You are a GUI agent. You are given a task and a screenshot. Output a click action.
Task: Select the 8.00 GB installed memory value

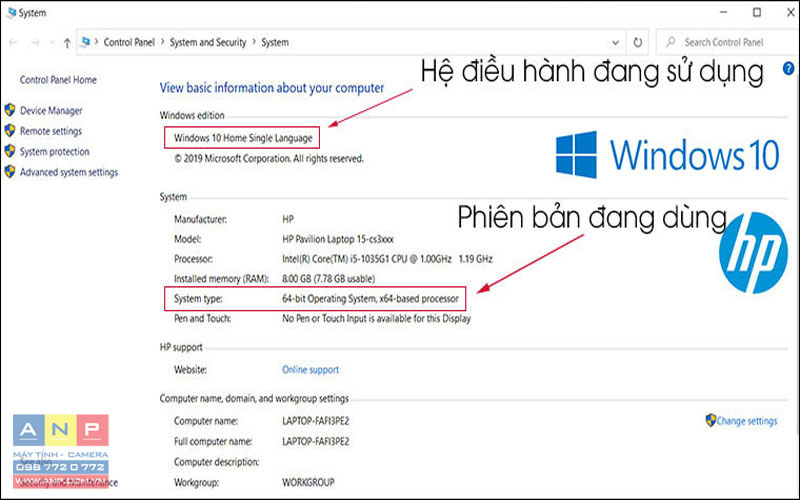click(x=329, y=279)
